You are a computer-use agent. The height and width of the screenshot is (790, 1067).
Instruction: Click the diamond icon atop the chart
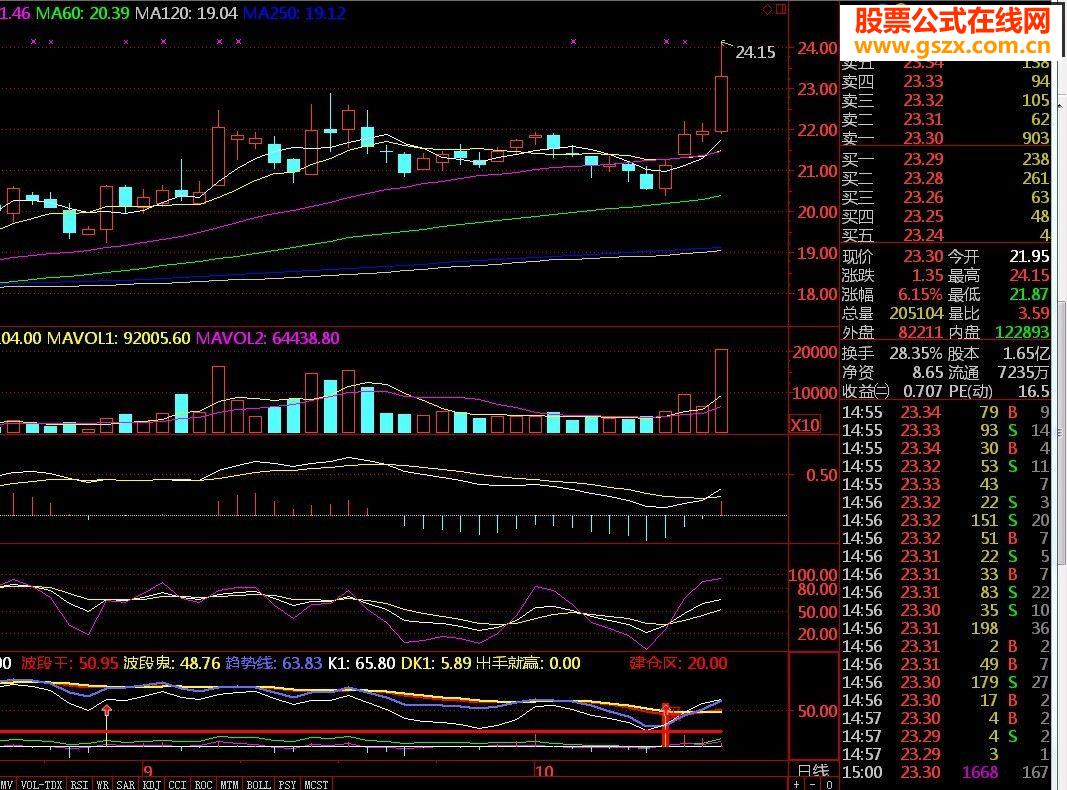click(767, 9)
